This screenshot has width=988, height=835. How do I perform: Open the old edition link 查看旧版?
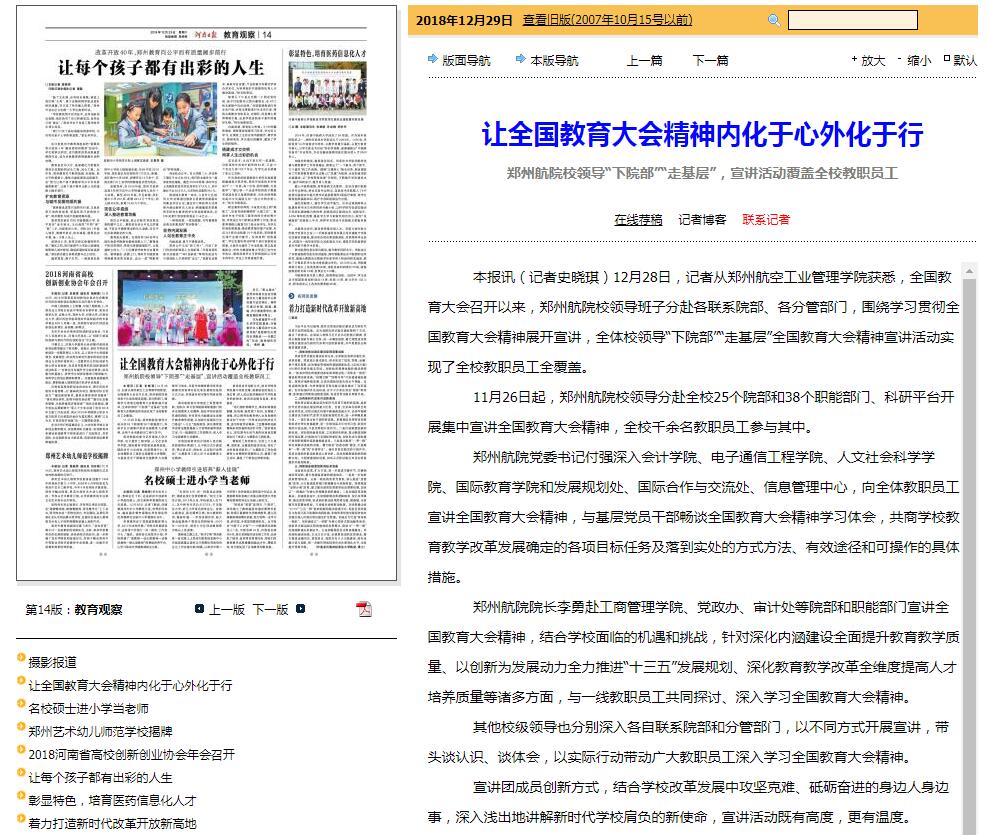tap(607, 20)
